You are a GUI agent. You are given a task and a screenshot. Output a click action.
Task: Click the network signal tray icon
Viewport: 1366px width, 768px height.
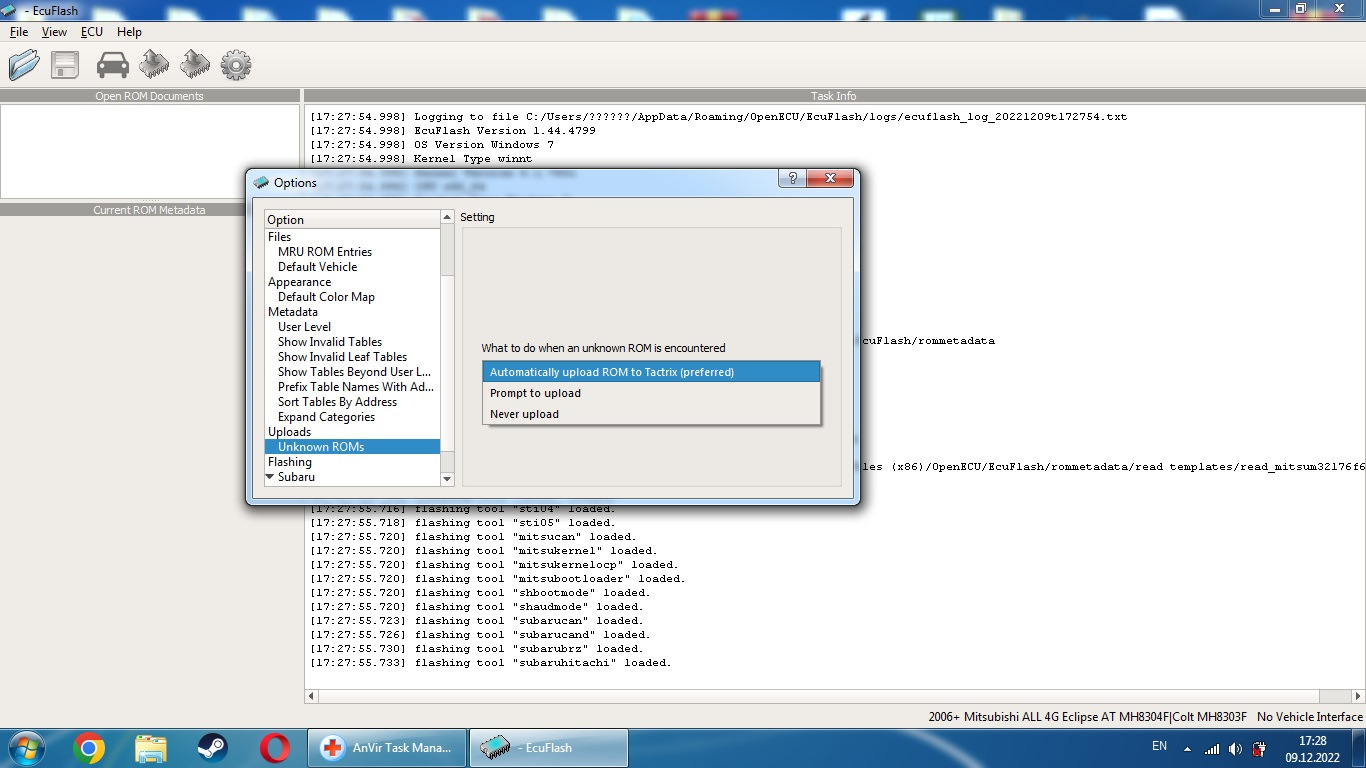1212,749
